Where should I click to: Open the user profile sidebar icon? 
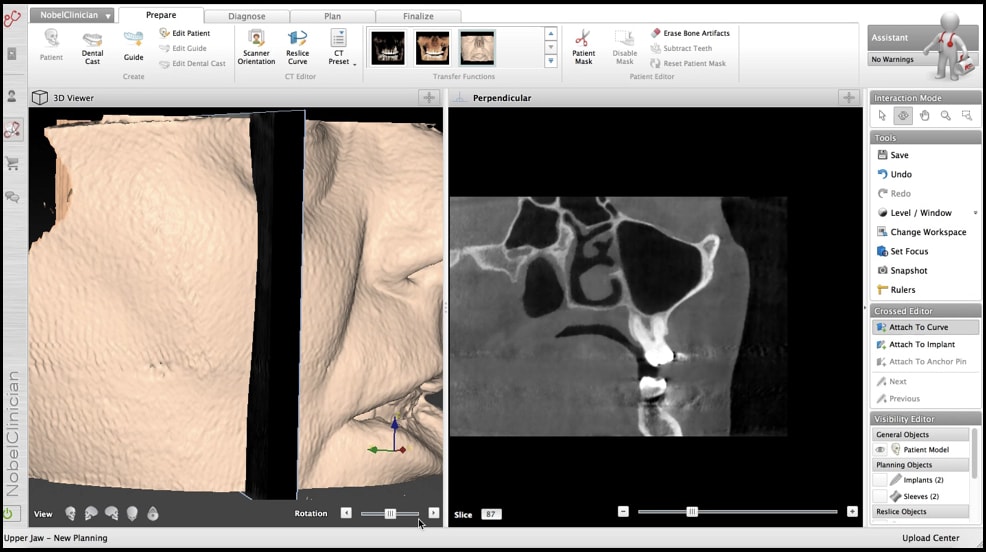click(x=12, y=96)
